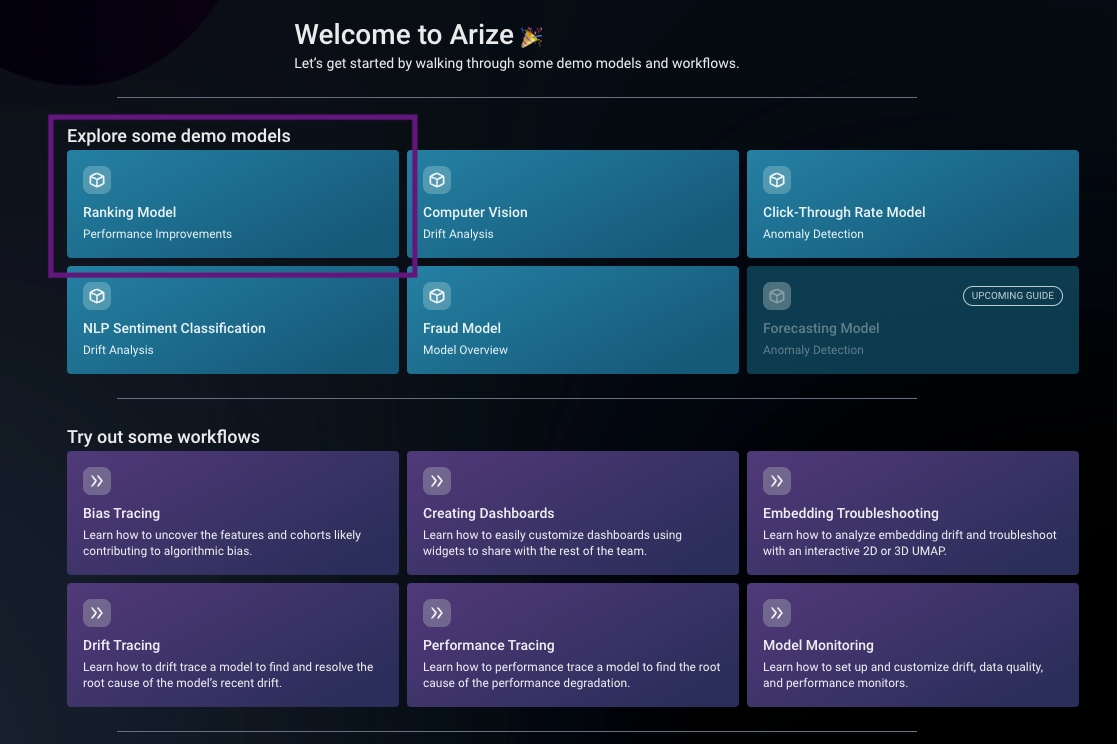Launch the Model Monitoring workflow description

coord(903,675)
